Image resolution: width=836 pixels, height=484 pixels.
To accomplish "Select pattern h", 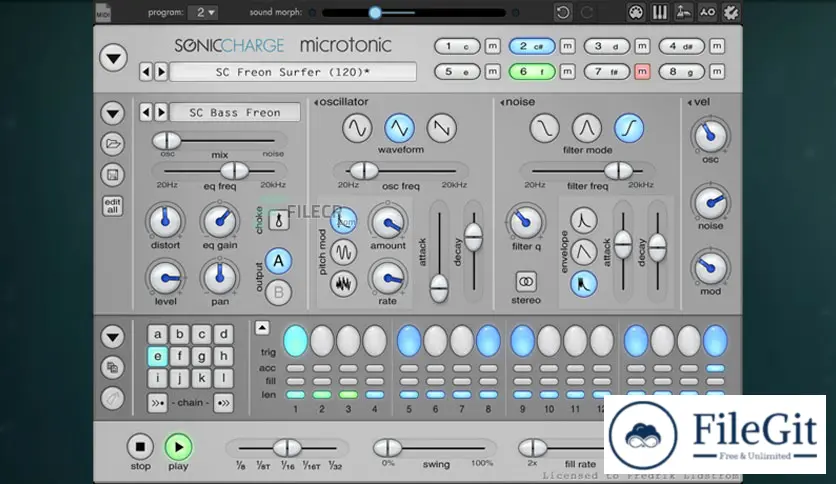I will tap(223, 356).
